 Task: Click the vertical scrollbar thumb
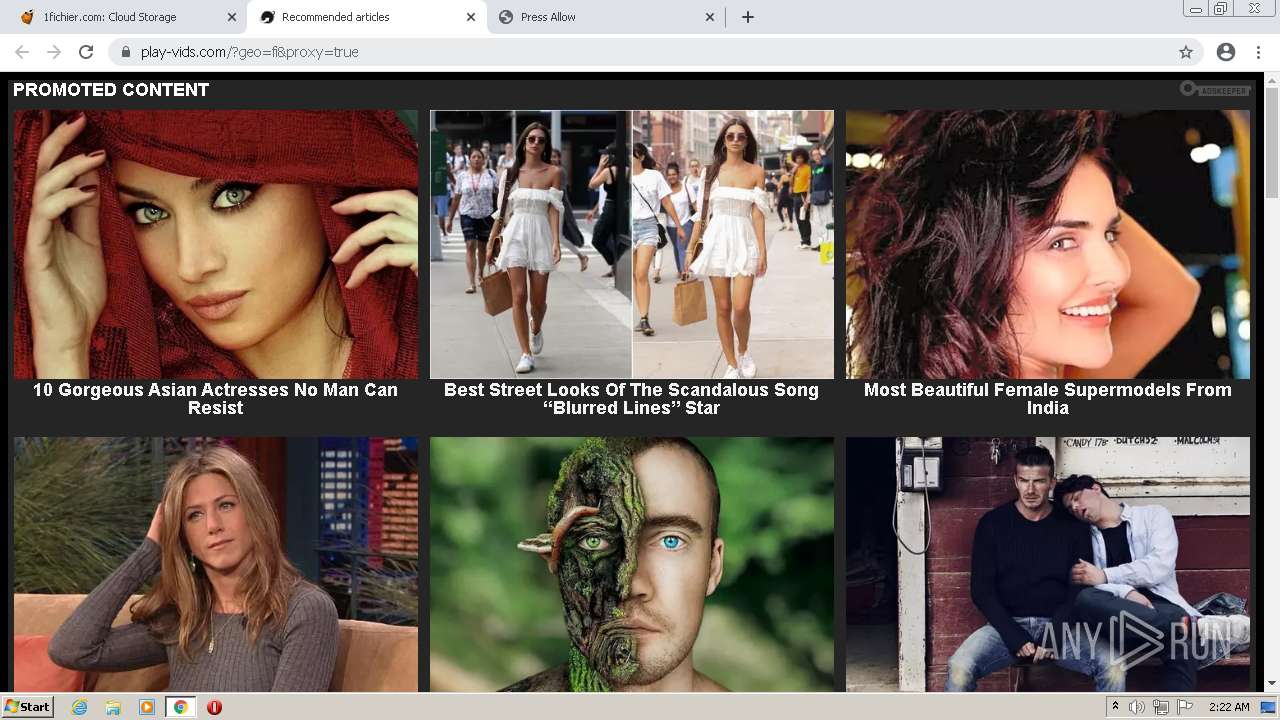(x=1271, y=142)
